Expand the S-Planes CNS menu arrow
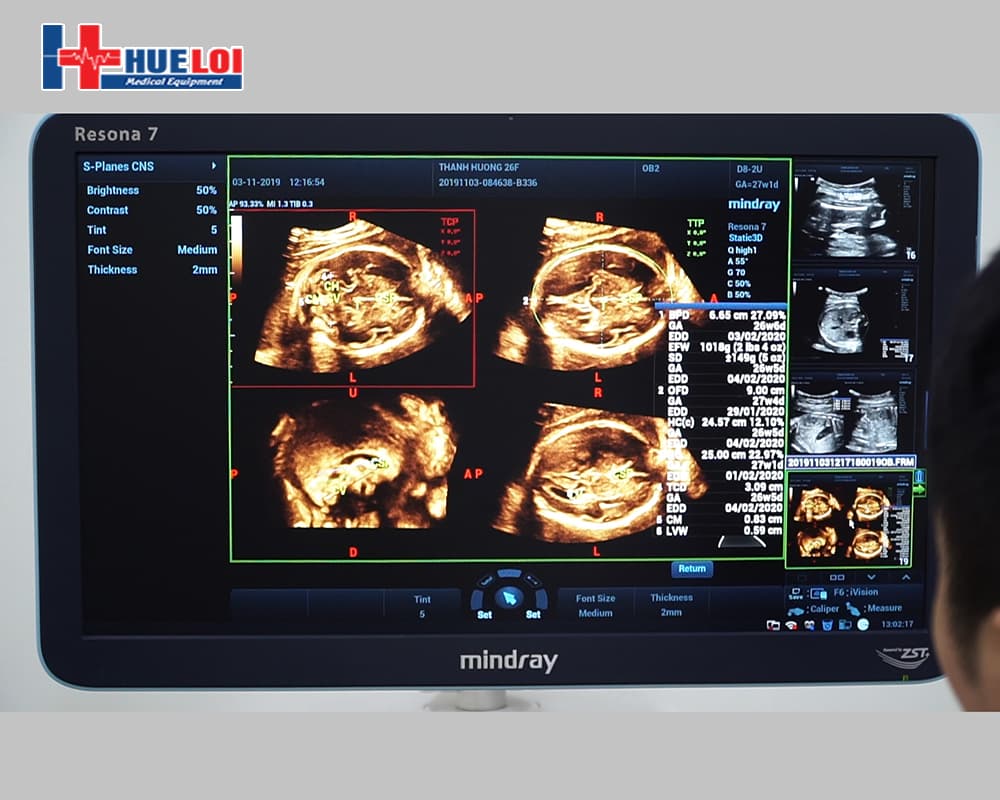The height and width of the screenshot is (800, 1000). pos(213,166)
